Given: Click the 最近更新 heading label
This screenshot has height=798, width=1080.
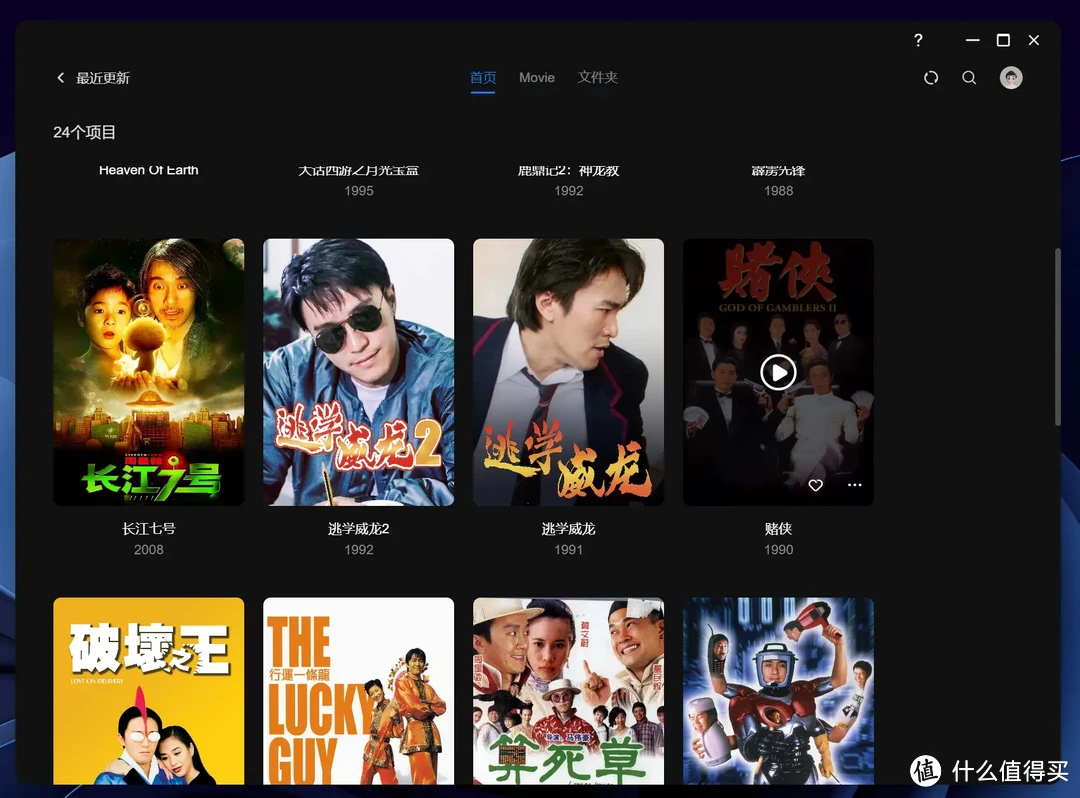Looking at the screenshot, I should (x=103, y=78).
